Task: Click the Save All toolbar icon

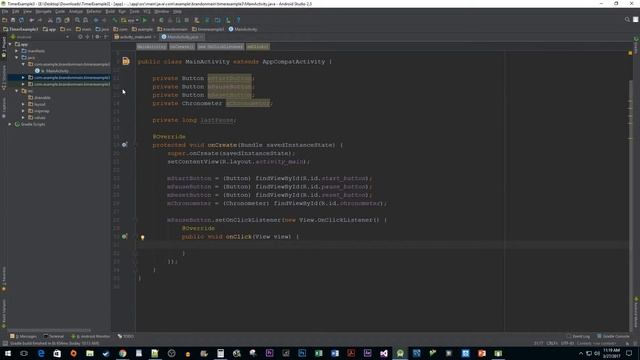Action: click(13, 20)
